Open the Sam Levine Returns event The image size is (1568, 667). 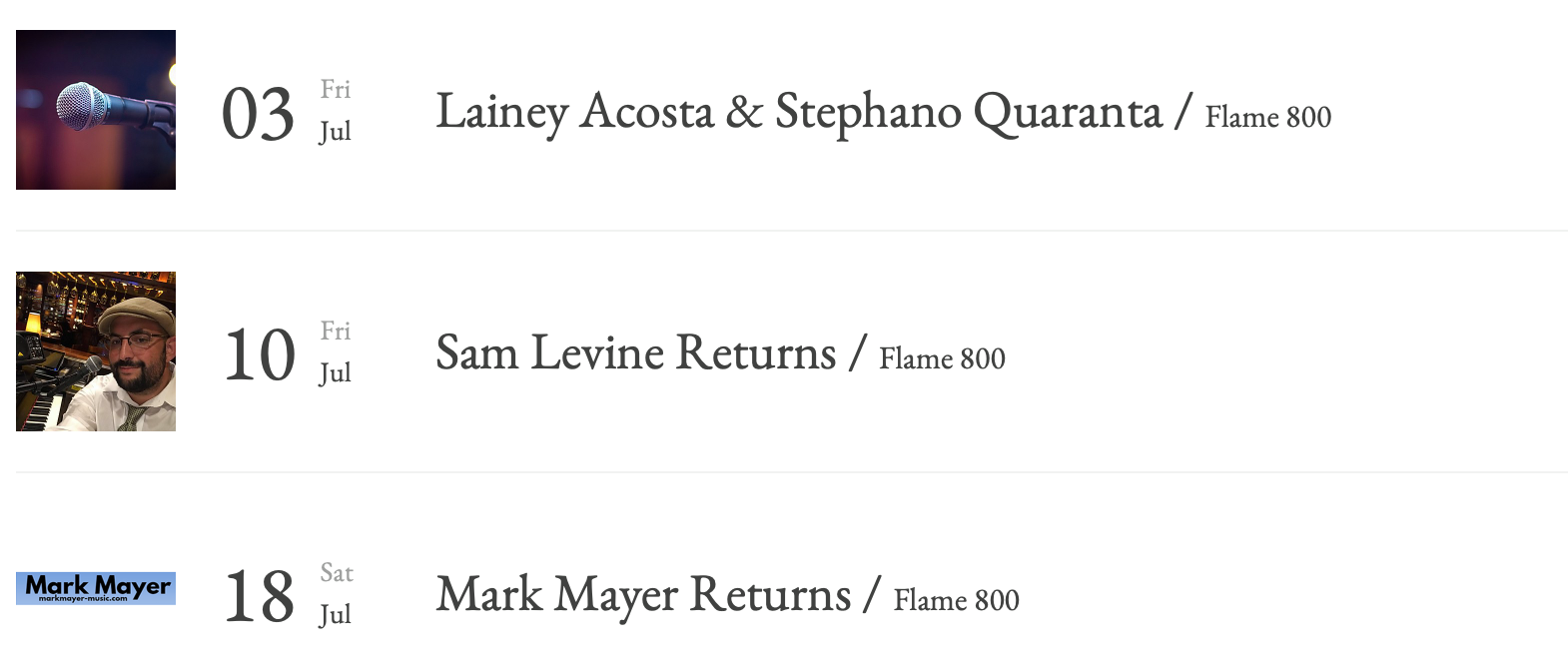click(636, 352)
